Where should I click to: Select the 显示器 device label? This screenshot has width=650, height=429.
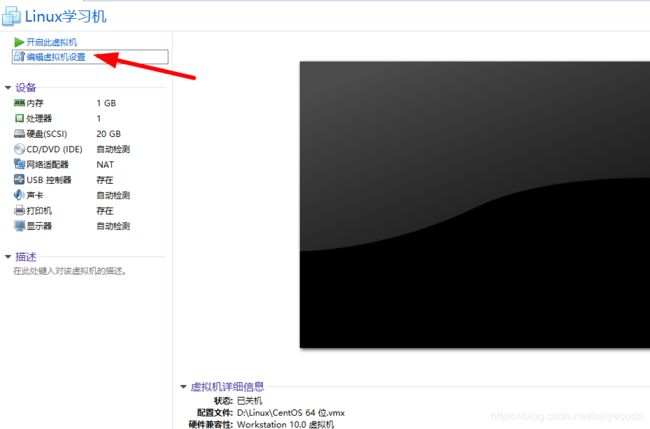39,226
